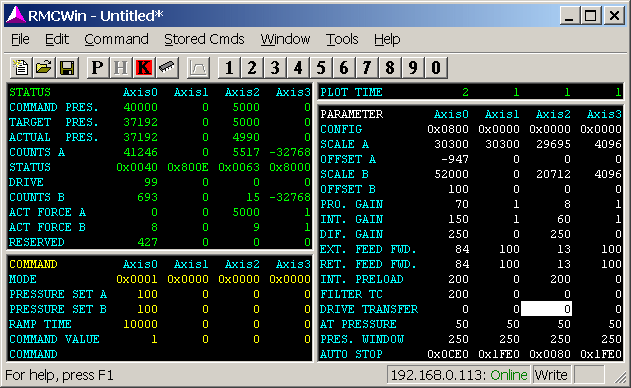Run stored command 0 button

tap(435, 68)
